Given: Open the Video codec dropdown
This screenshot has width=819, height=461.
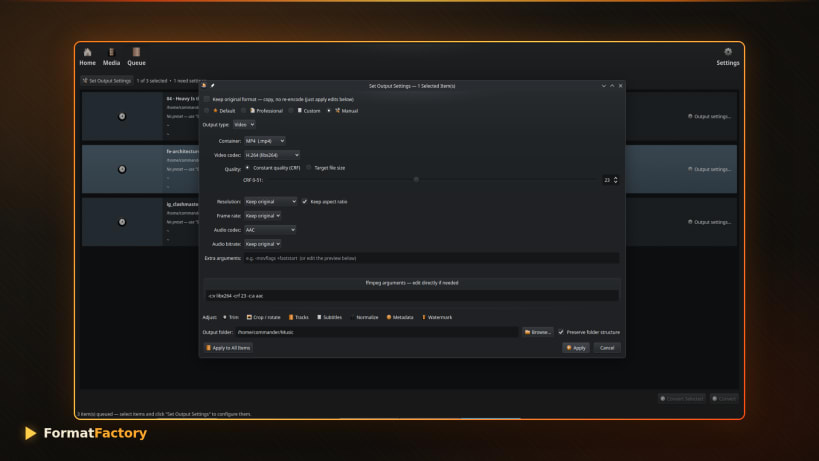Looking at the screenshot, I should coord(272,155).
